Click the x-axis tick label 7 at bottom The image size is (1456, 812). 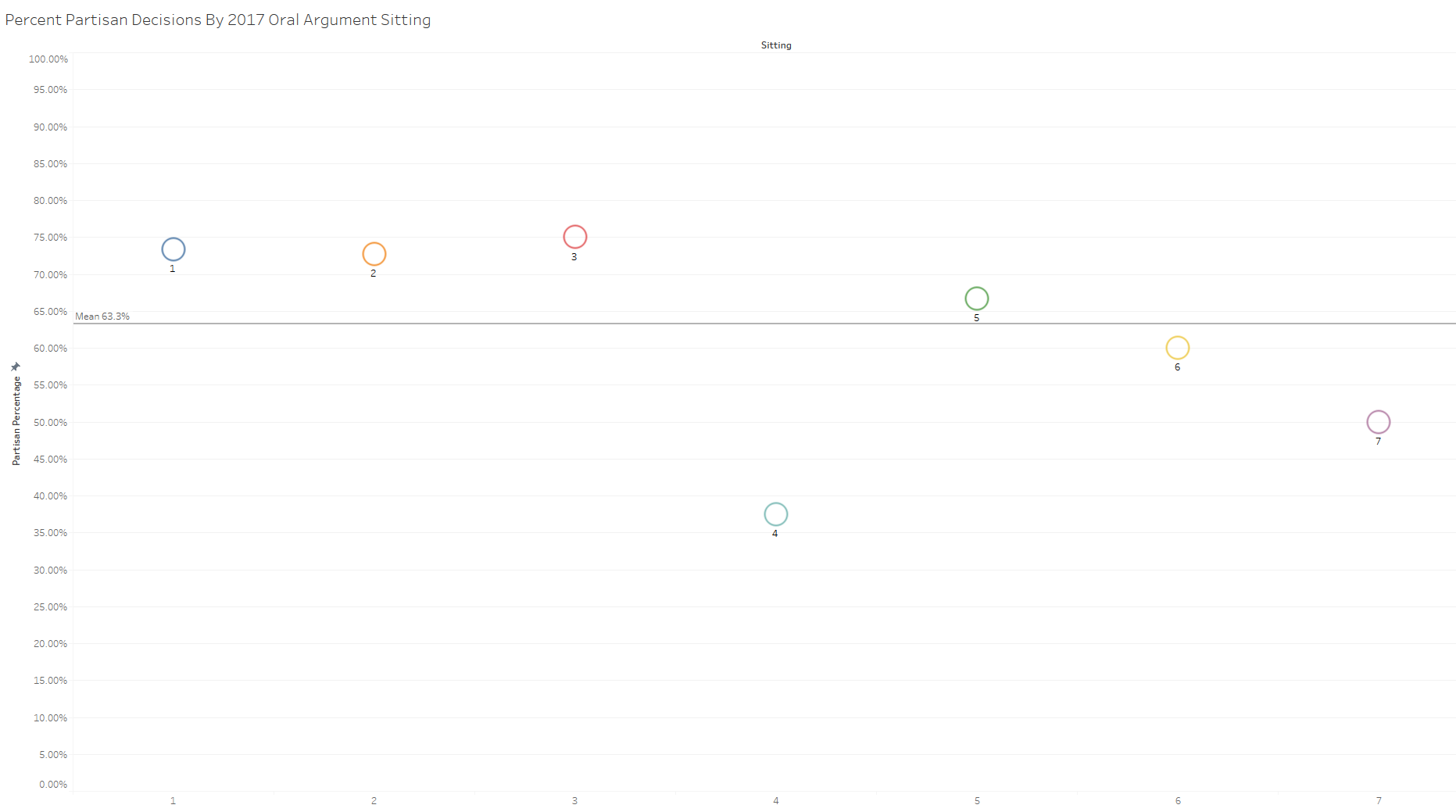pyautogui.click(x=1379, y=801)
